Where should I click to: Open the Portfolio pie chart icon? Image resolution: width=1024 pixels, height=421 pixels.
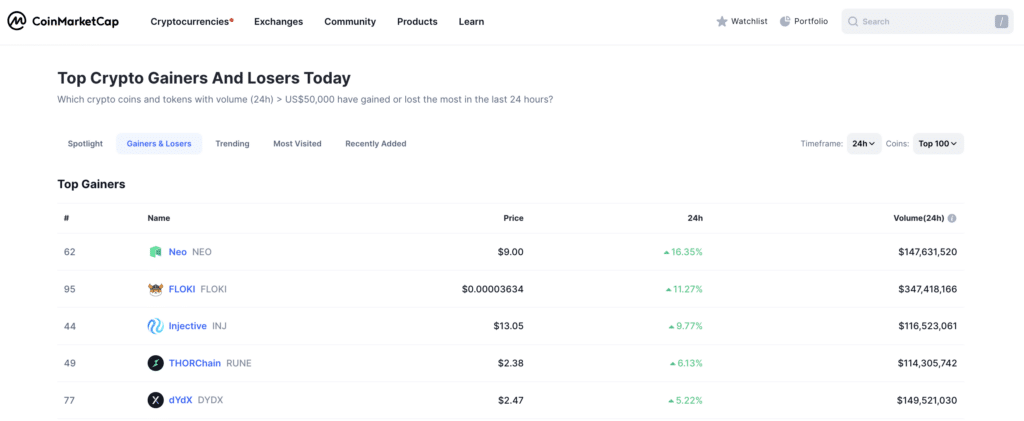tap(785, 21)
